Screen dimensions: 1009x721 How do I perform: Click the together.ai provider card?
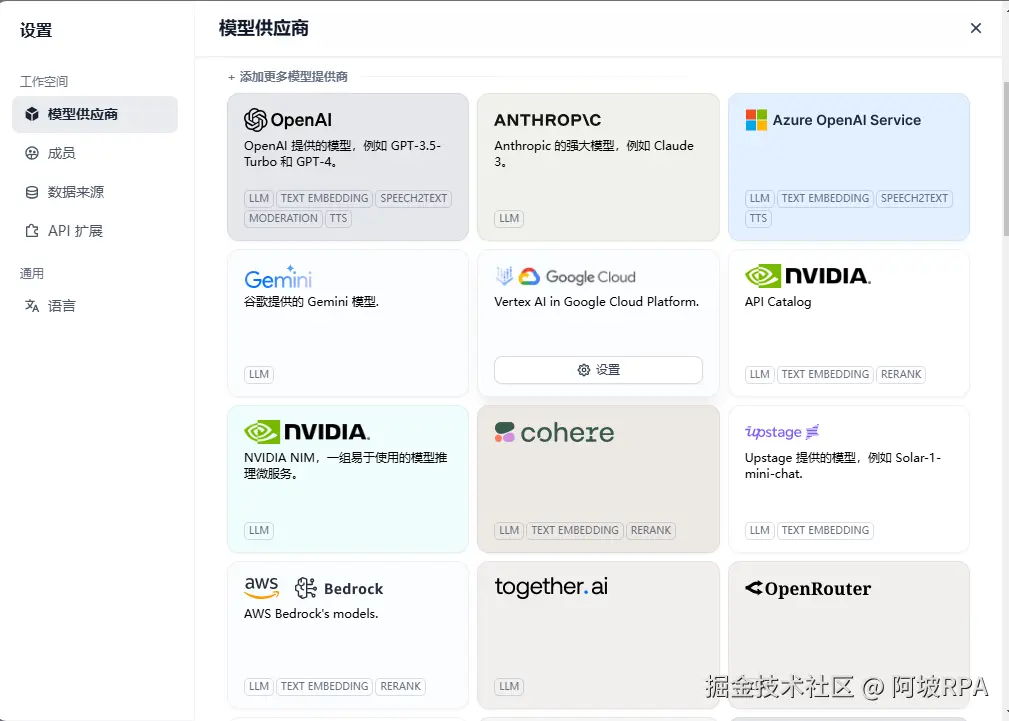(598, 635)
